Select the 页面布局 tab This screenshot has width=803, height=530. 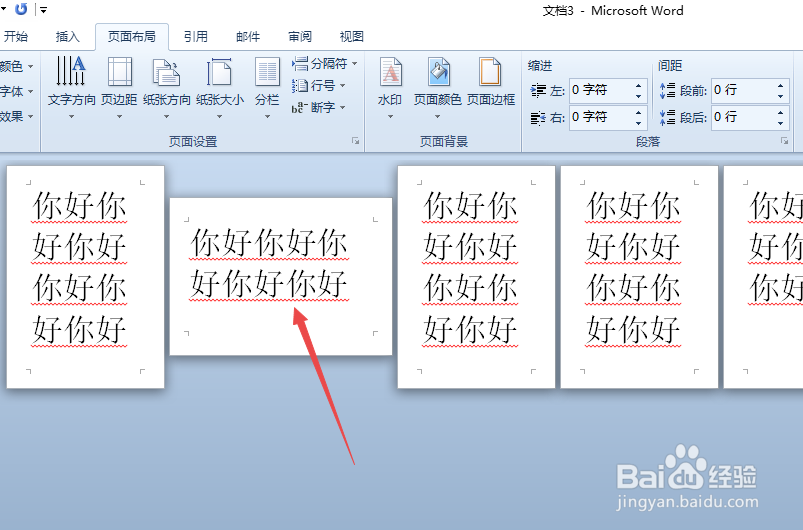point(132,36)
